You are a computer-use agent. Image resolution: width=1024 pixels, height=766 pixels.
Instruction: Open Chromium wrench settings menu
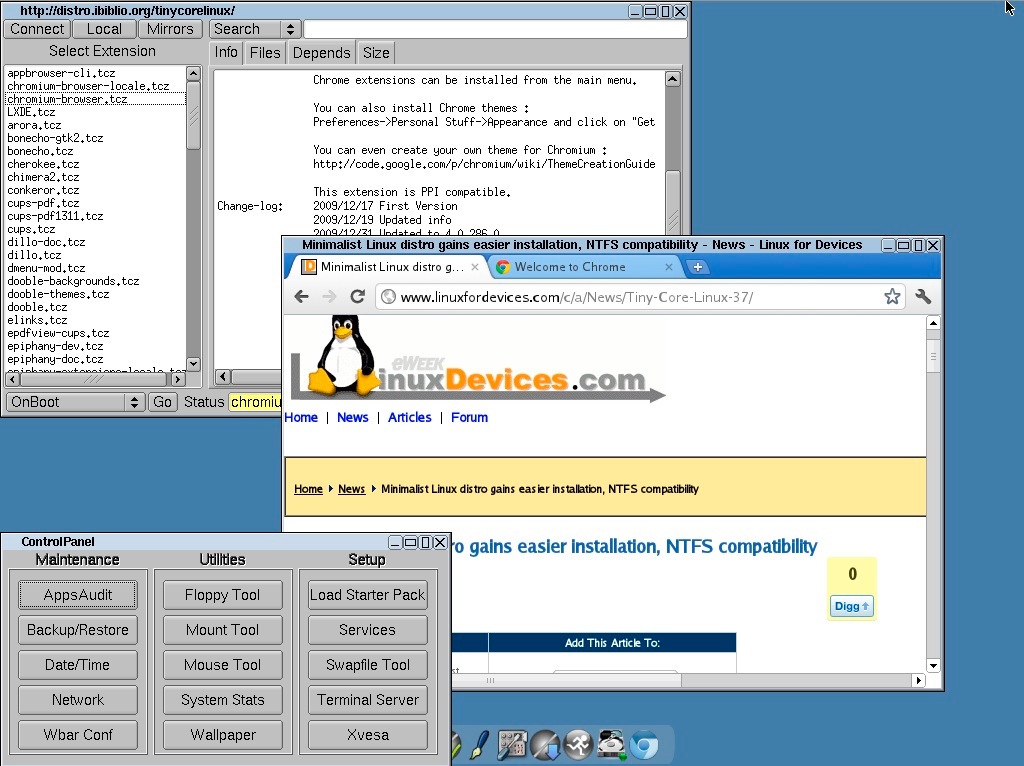(923, 297)
